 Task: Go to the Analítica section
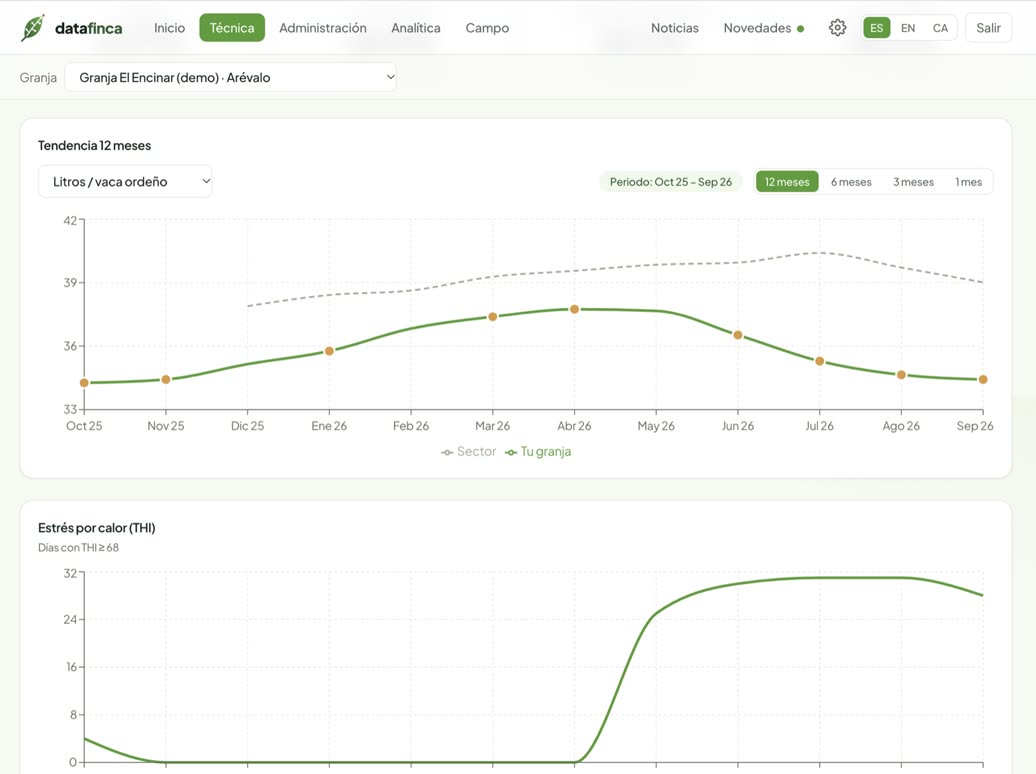click(x=416, y=28)
